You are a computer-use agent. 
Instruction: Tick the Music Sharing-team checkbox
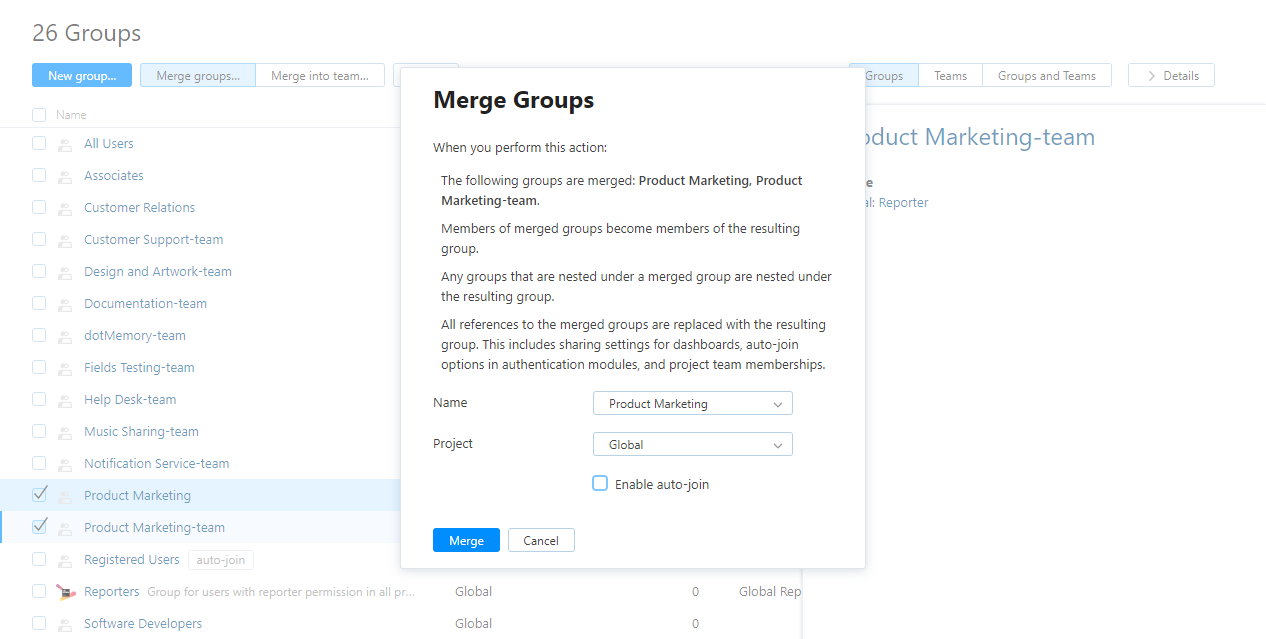[39, 431]
